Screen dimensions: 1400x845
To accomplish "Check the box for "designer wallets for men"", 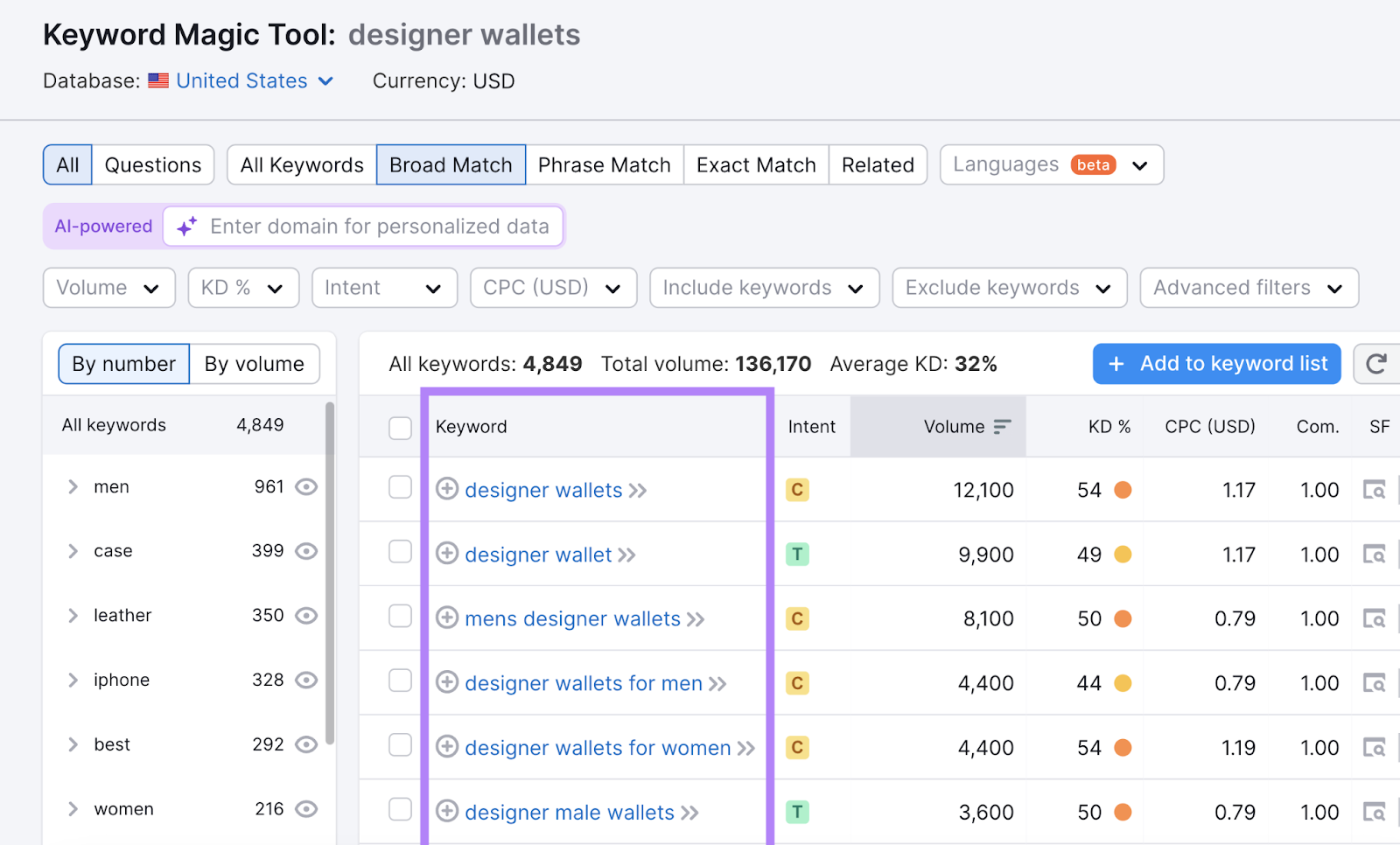I will 400,683.
